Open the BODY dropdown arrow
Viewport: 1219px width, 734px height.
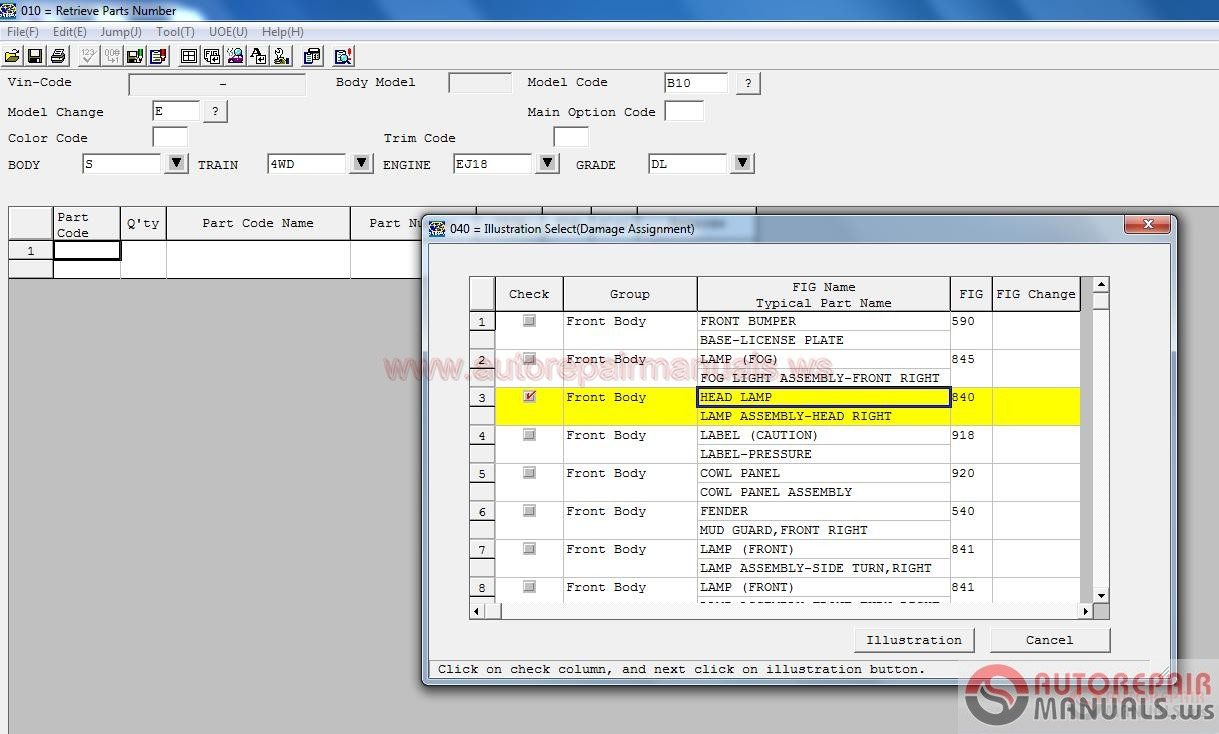(176, 163)
